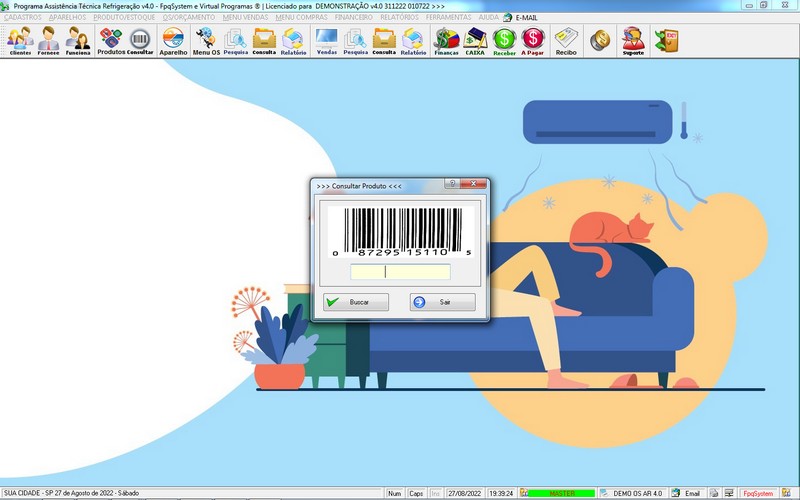
Task: Click the Receber green dollar icon
Action: tap(504, 41)
